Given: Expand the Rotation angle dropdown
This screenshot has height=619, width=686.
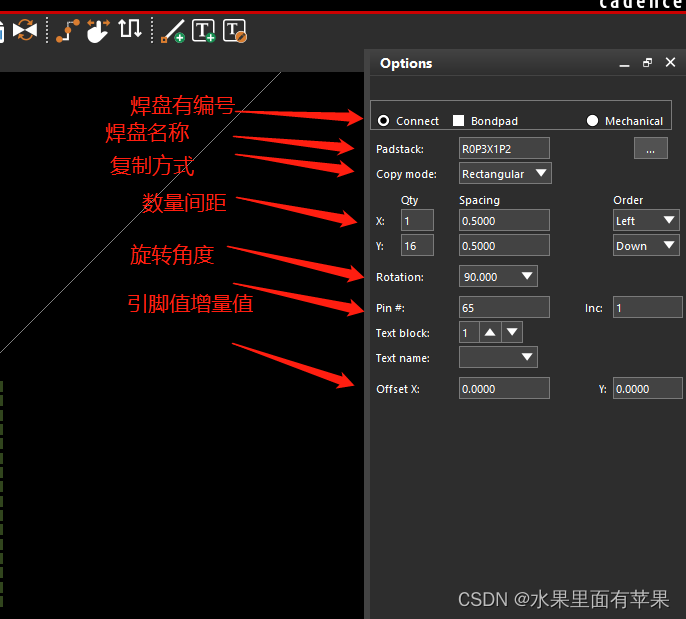Looking at the screenshot, I should (x=498, y=276).
